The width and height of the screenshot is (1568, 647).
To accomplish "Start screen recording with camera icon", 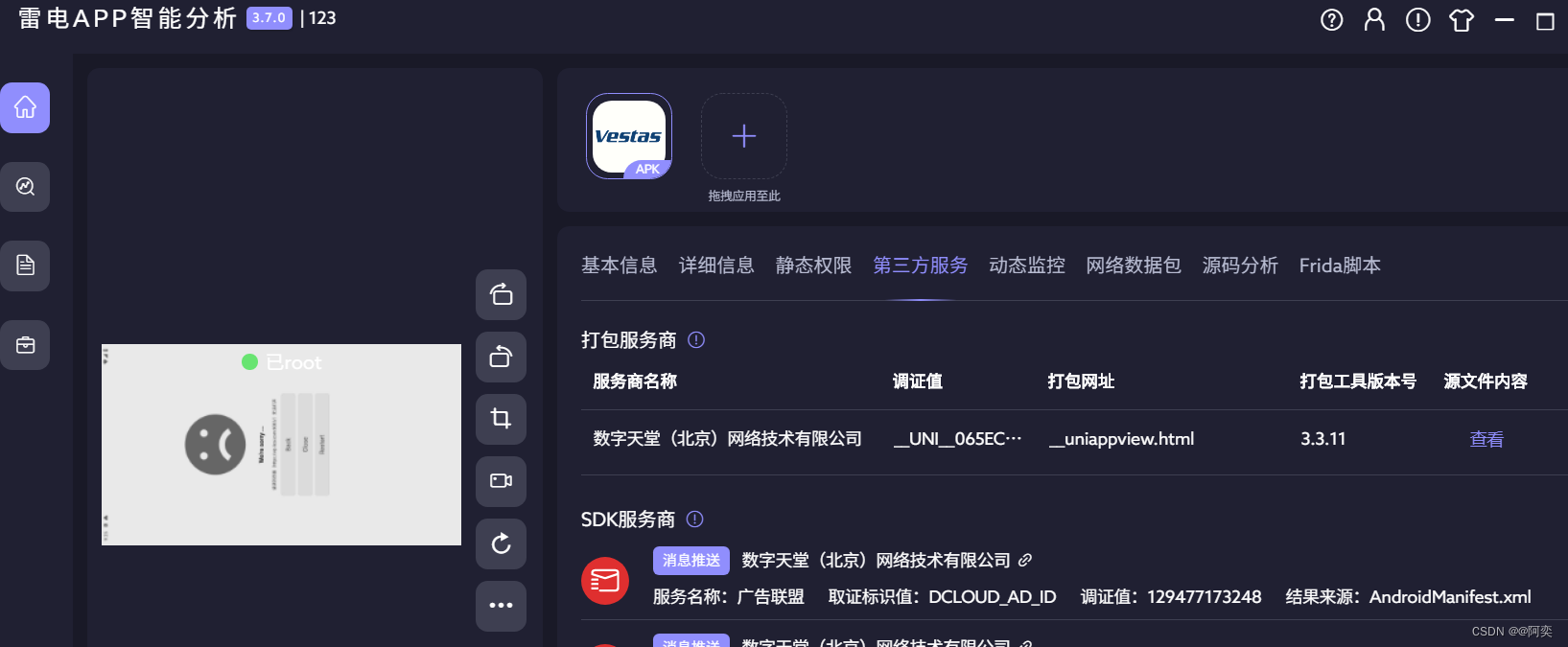I will [501, 481].
